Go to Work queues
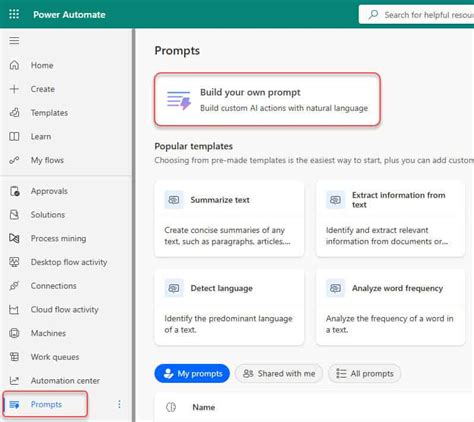This screenshot has width=474, height=422. [55, 357]
